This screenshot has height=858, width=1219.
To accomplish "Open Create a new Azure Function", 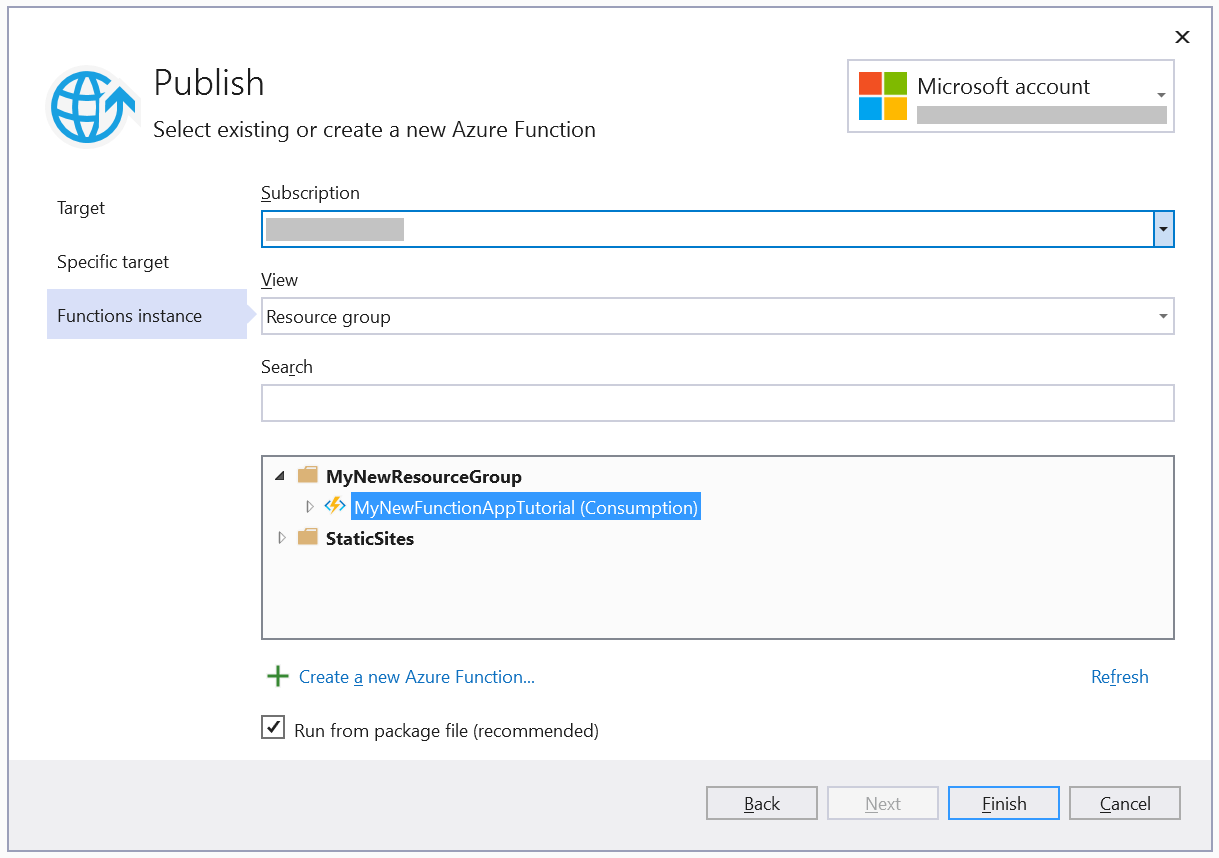I will [416, 676].
